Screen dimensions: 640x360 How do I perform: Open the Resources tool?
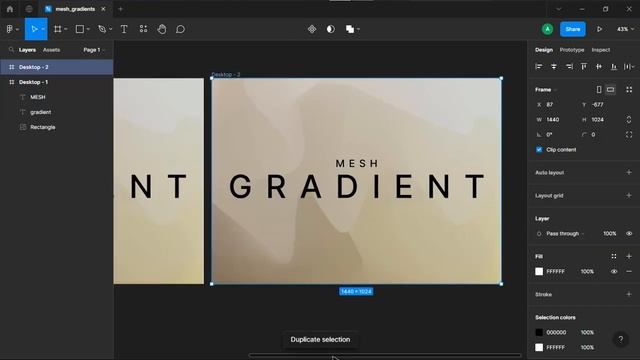click(x=143, y=29)
